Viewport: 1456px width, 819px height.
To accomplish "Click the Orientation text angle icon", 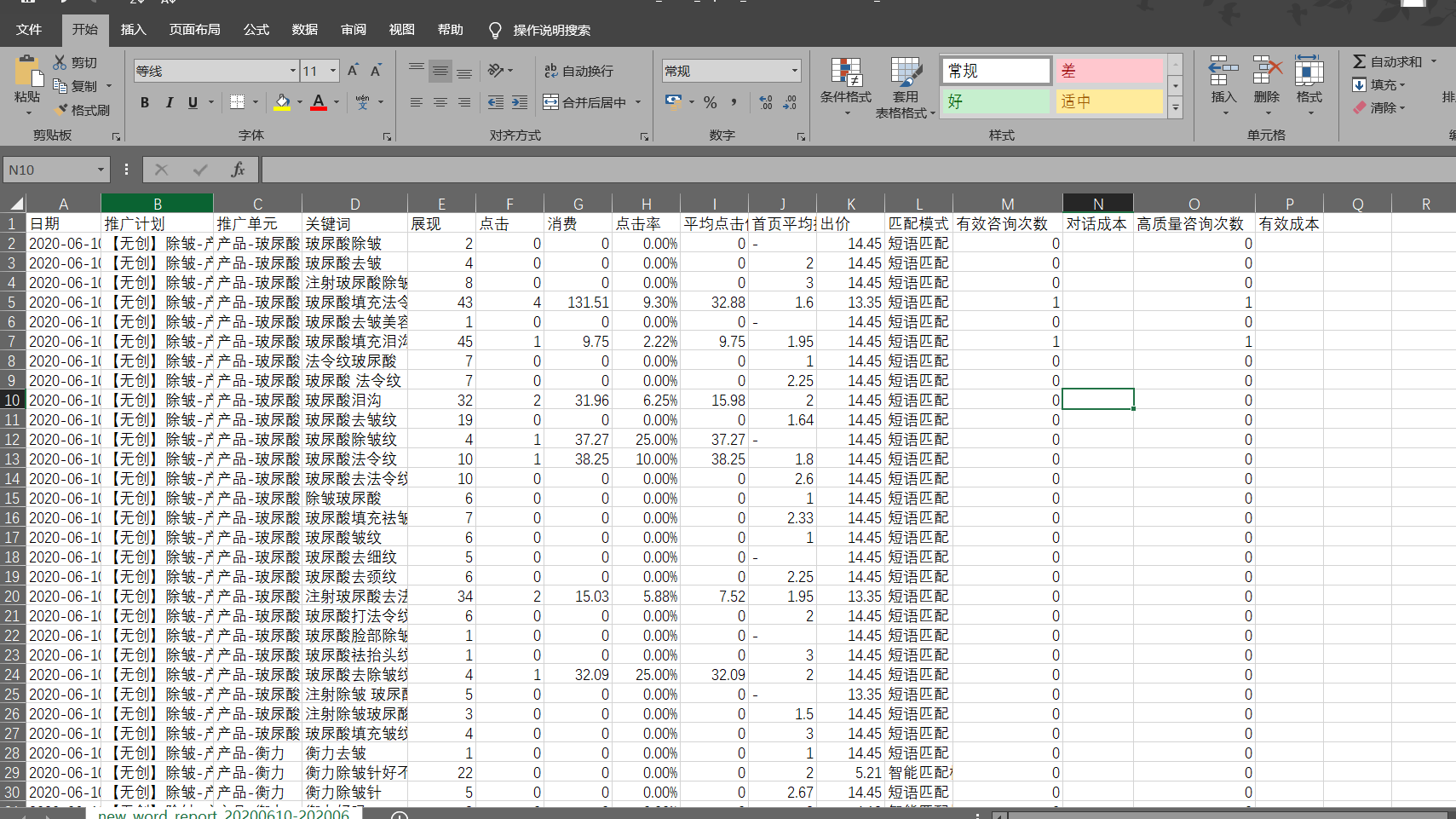I will tap(496, 71).
